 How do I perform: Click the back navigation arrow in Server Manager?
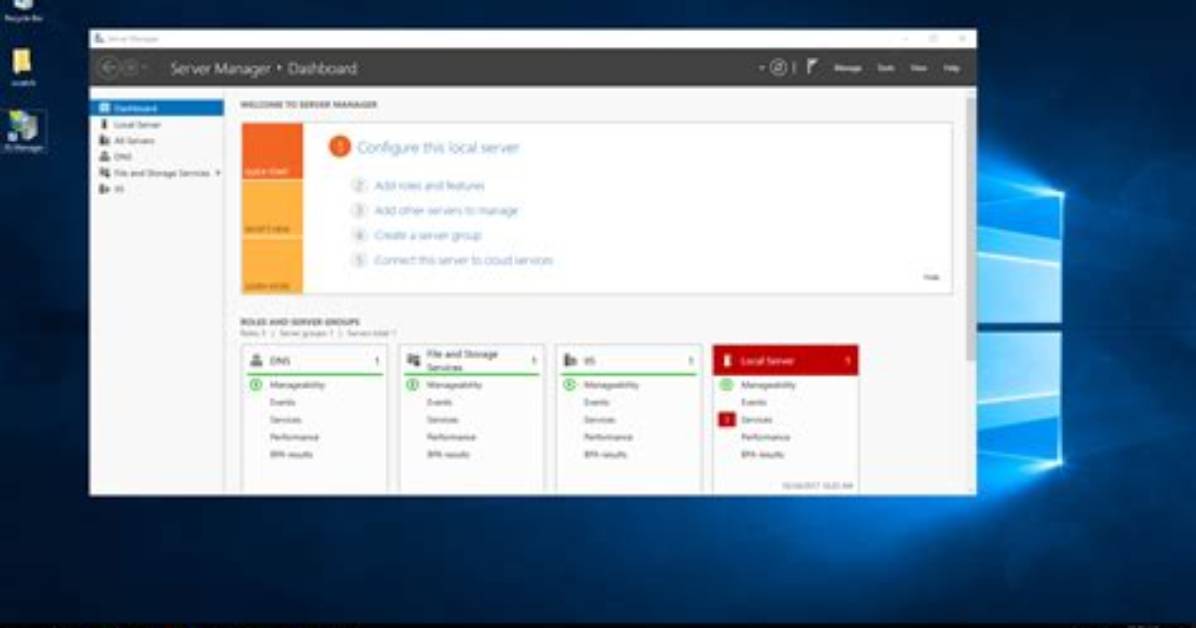coord(109,68)
